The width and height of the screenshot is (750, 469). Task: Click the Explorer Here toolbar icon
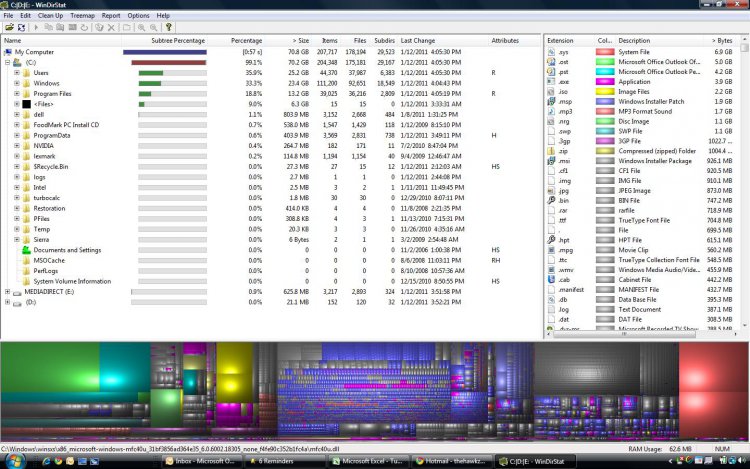60,28
